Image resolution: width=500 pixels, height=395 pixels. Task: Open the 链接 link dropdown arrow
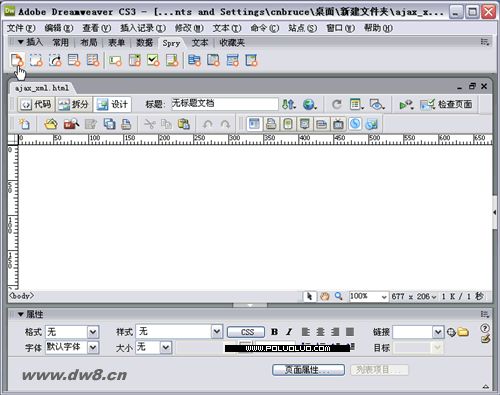(438, 332)
